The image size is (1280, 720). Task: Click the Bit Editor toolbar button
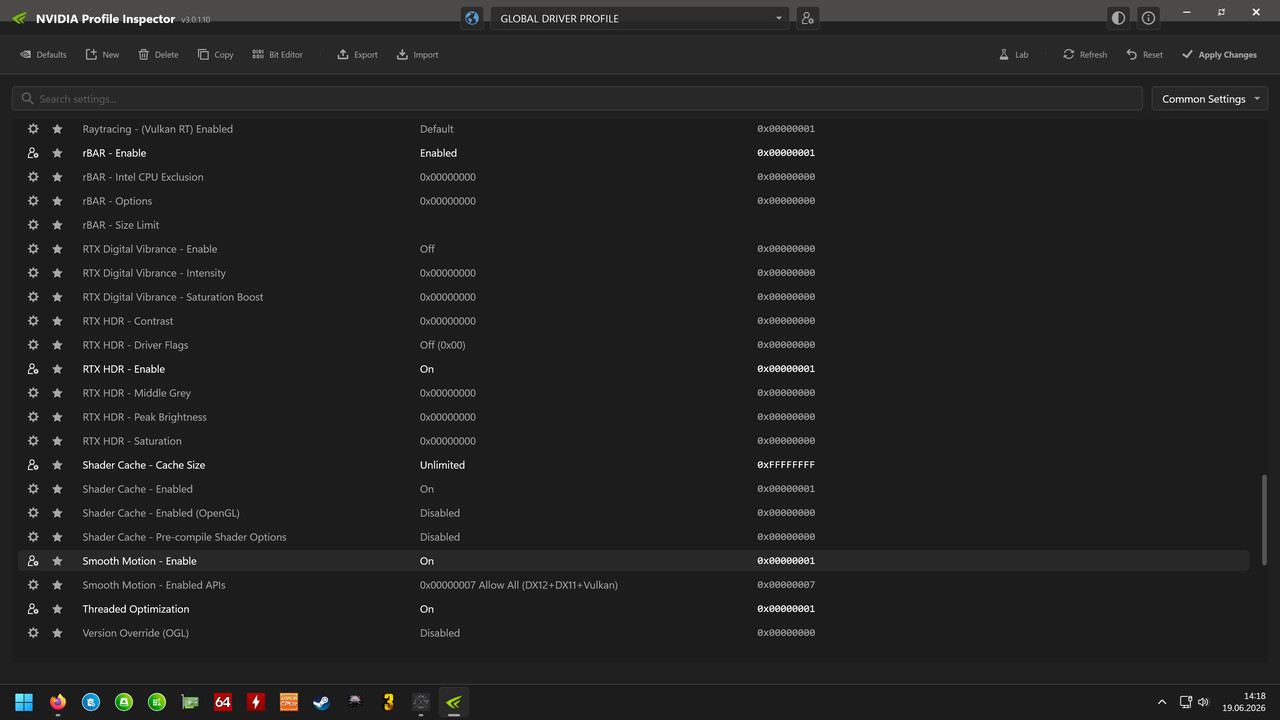click(277, 55)
